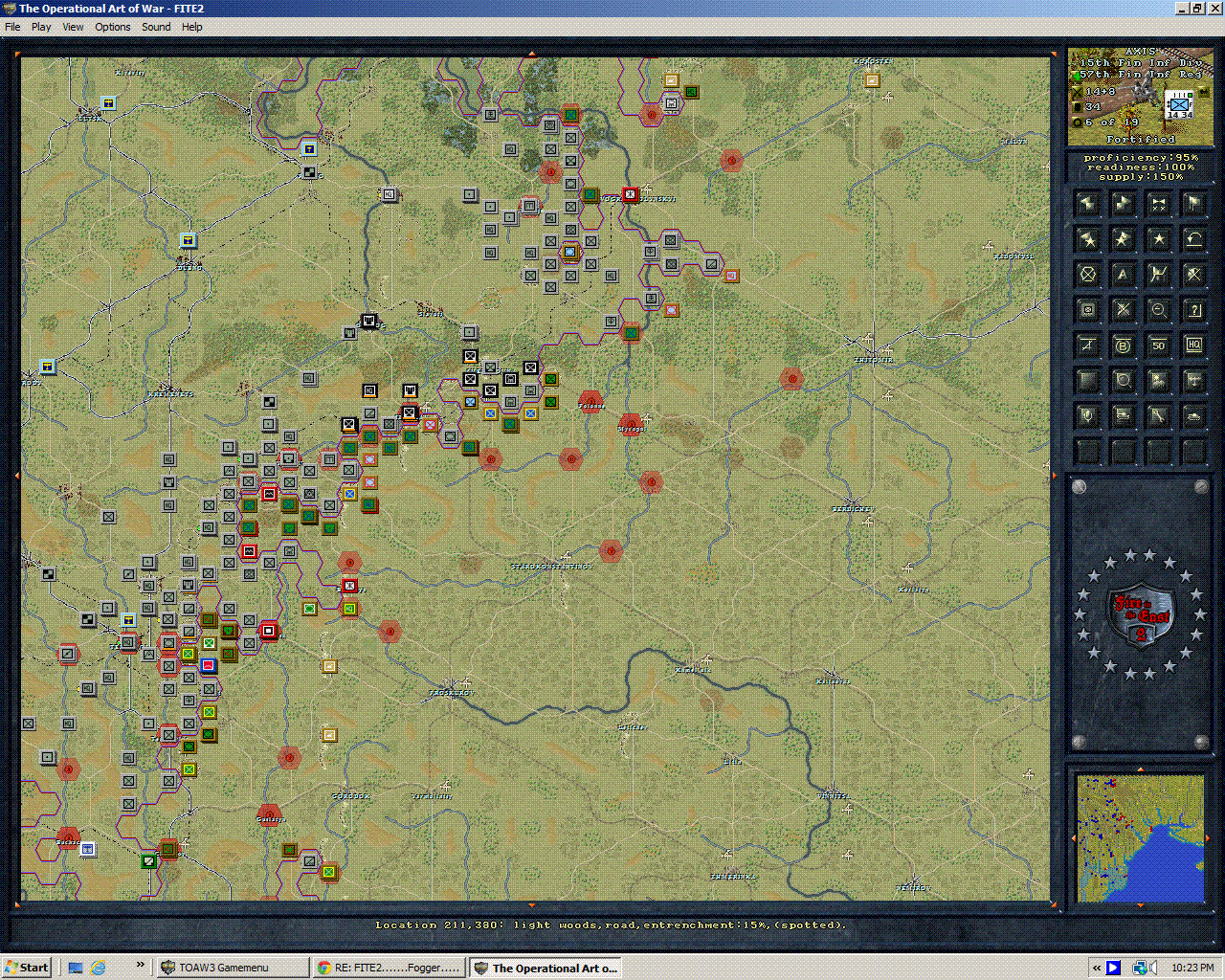This screenshot has width=1225, height=980.
Task: Open the View menu dropdown
Action: pos(73,26)
